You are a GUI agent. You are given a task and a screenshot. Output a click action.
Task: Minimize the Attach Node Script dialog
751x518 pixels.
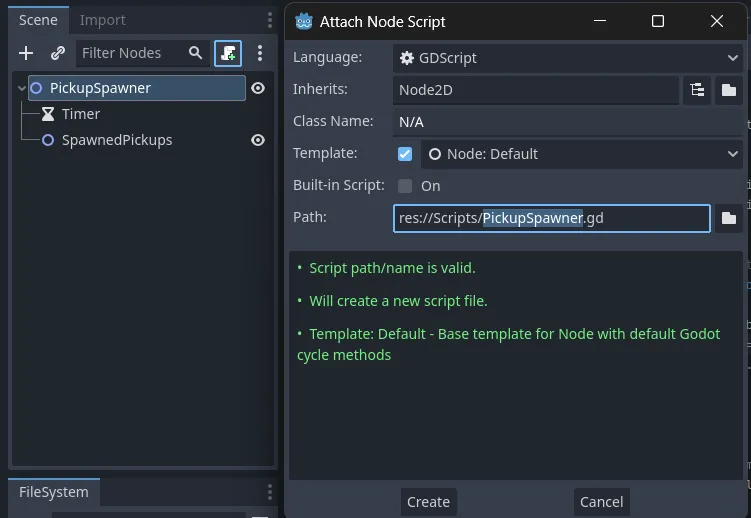pos(600,21)
